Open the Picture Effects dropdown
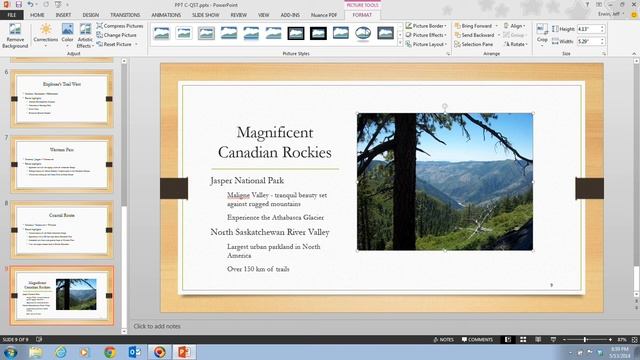 426,35
